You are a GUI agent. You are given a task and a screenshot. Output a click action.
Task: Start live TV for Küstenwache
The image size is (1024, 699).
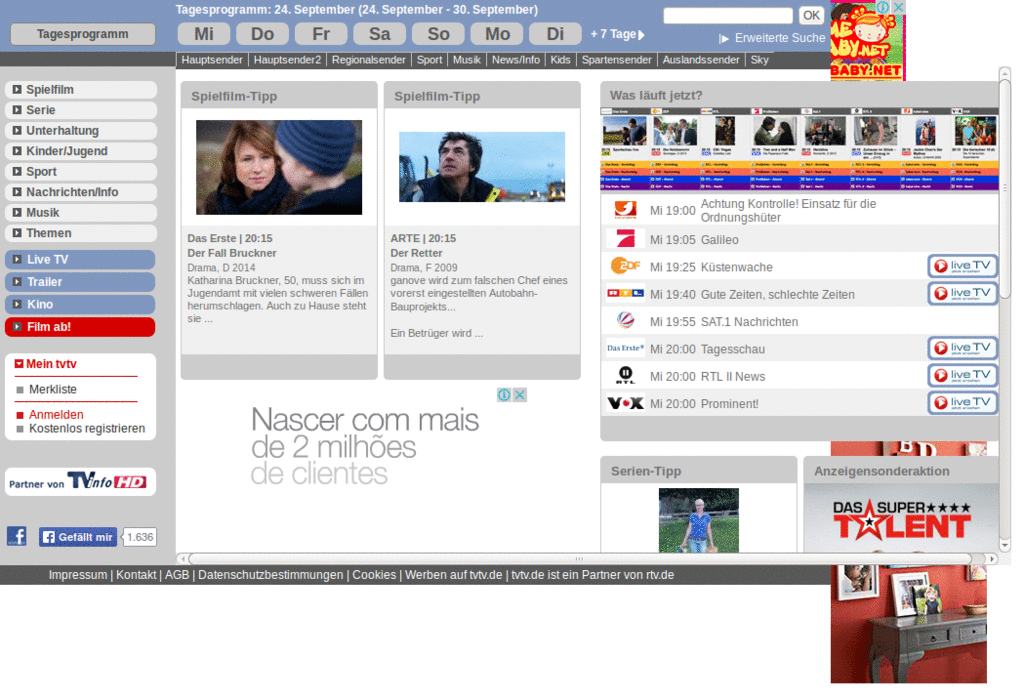coord(962,266)
